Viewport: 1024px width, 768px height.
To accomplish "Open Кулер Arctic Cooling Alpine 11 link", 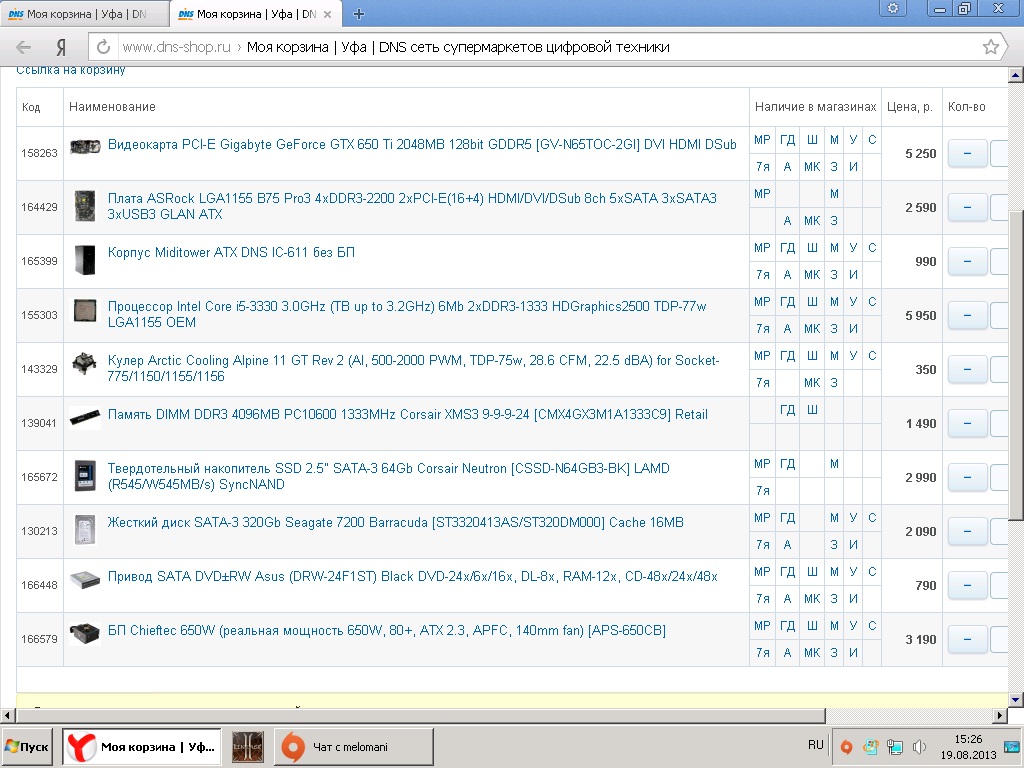I will [413, 368].
